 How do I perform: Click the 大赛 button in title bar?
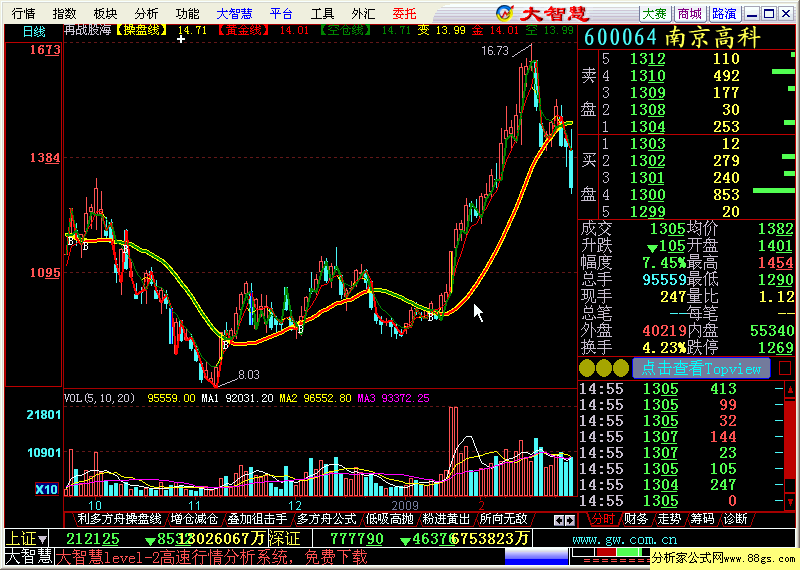(655, 14)
